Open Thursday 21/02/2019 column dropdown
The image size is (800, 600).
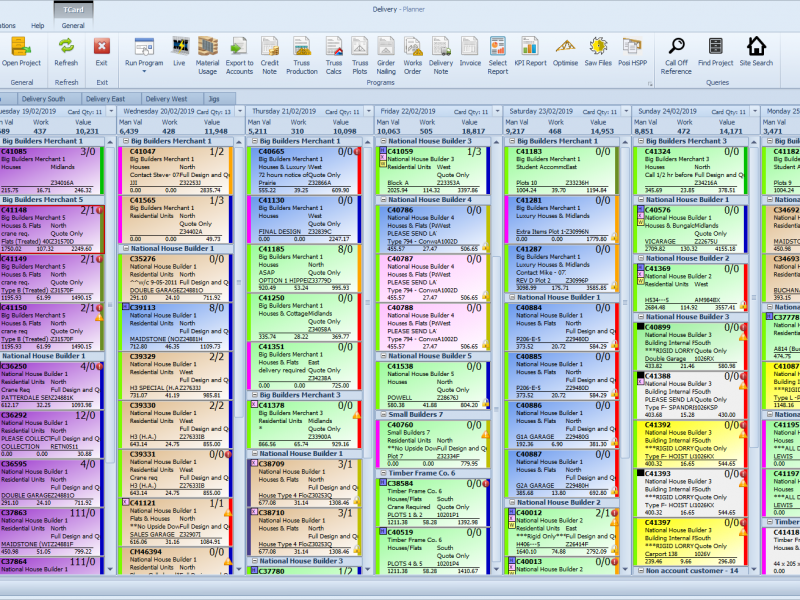coord(368,111)
